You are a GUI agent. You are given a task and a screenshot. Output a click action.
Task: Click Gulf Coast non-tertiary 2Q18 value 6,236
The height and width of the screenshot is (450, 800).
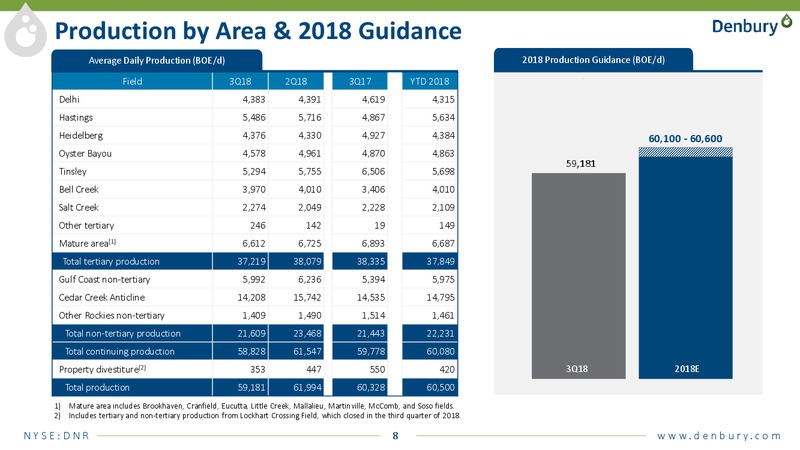310,280
